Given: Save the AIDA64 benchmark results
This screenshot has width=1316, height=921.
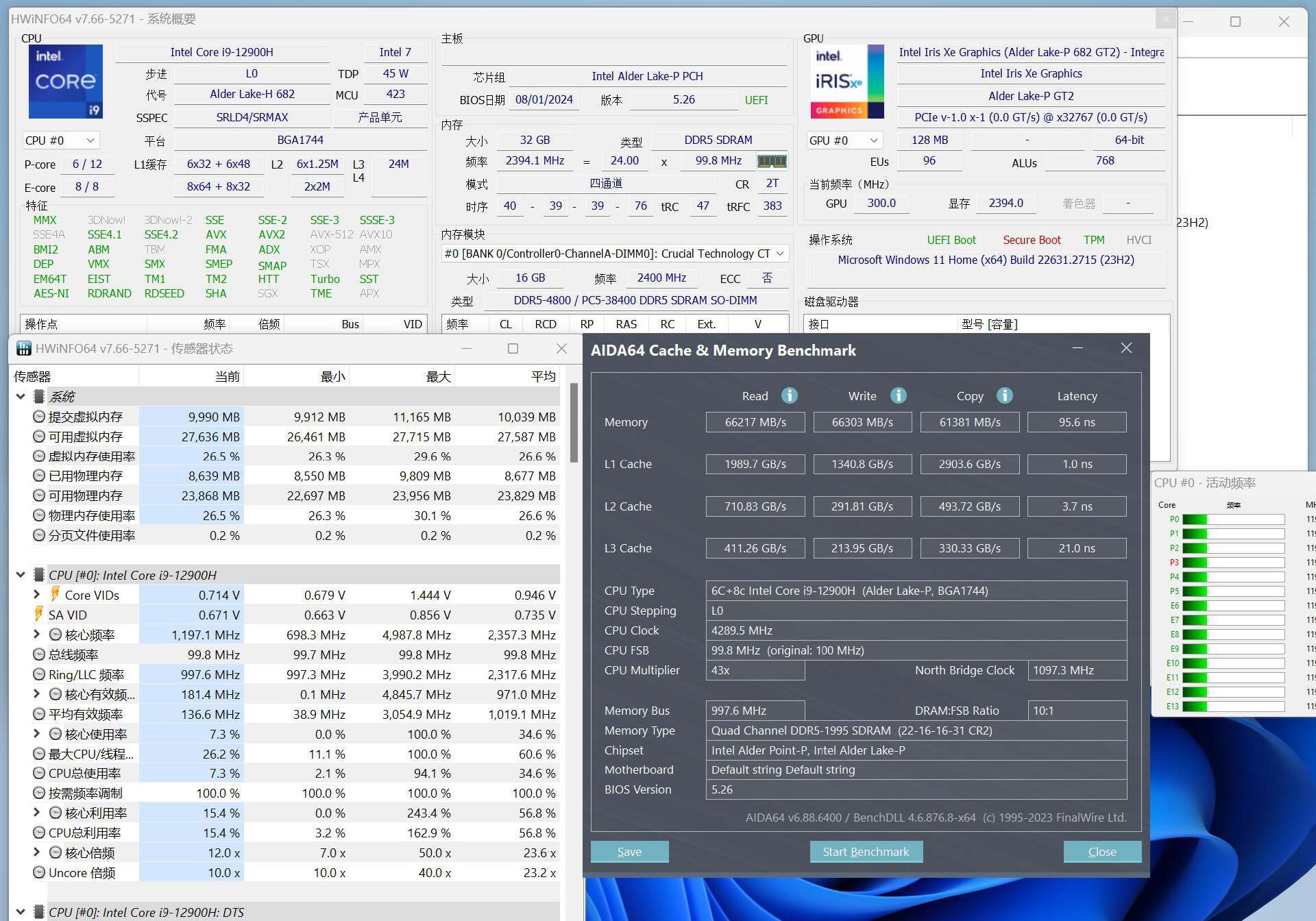Looking at the screenshot, I should (629, 852).
